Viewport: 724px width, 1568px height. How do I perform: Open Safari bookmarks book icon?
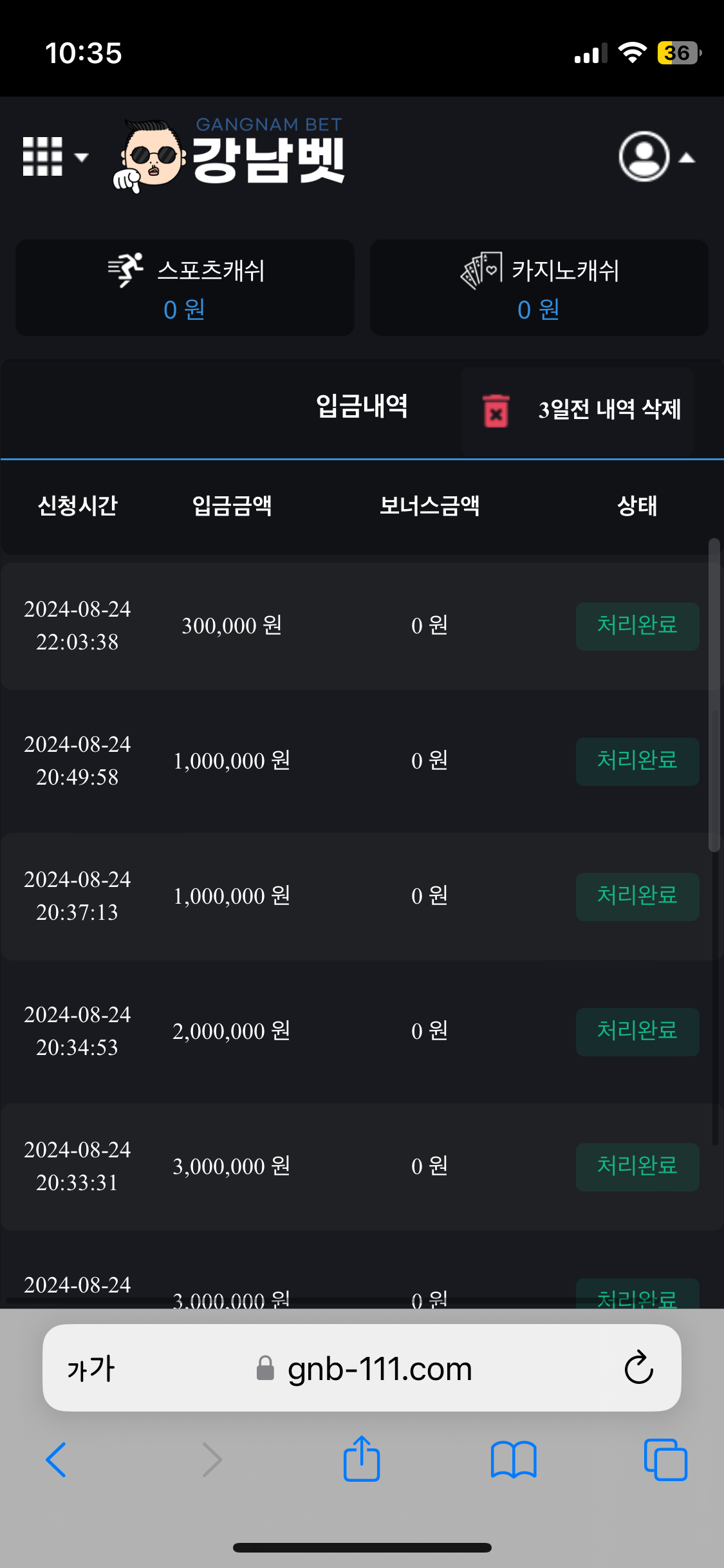point(514,1460)
